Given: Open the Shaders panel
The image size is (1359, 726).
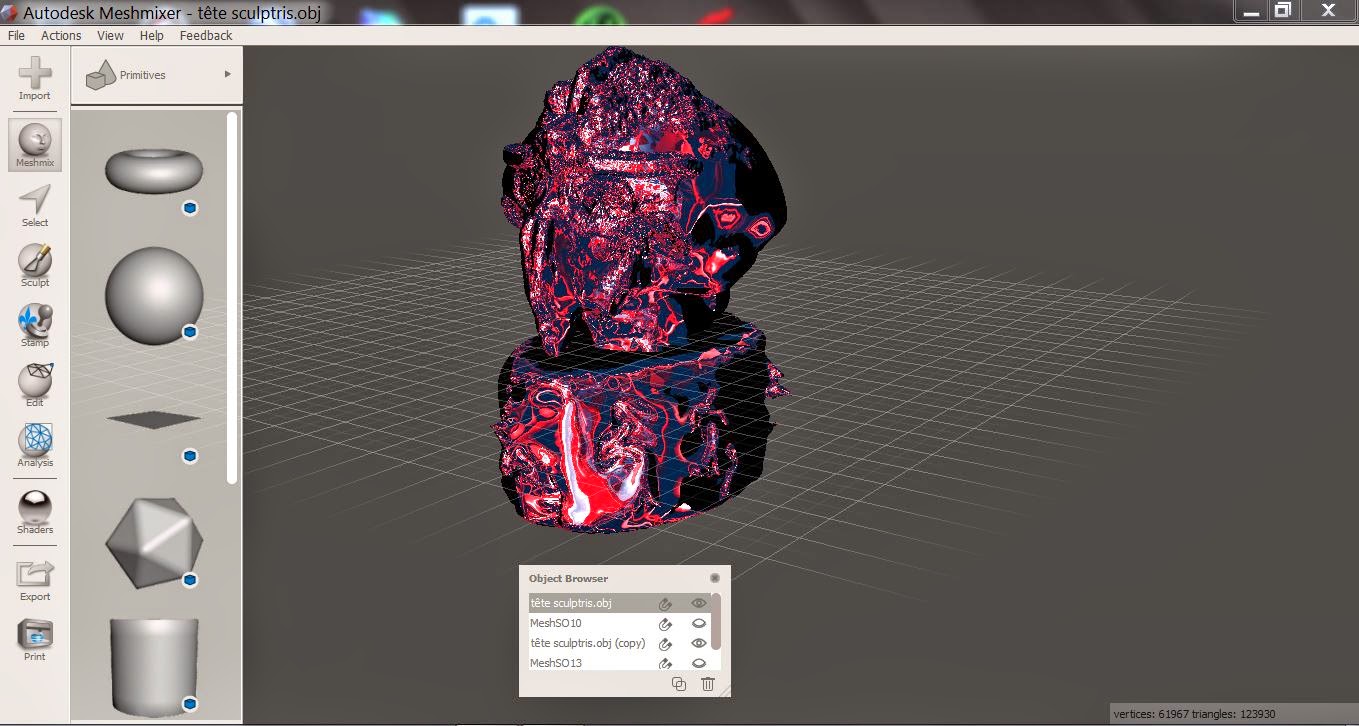Looking at the screenshot, I should click(35, 513).
